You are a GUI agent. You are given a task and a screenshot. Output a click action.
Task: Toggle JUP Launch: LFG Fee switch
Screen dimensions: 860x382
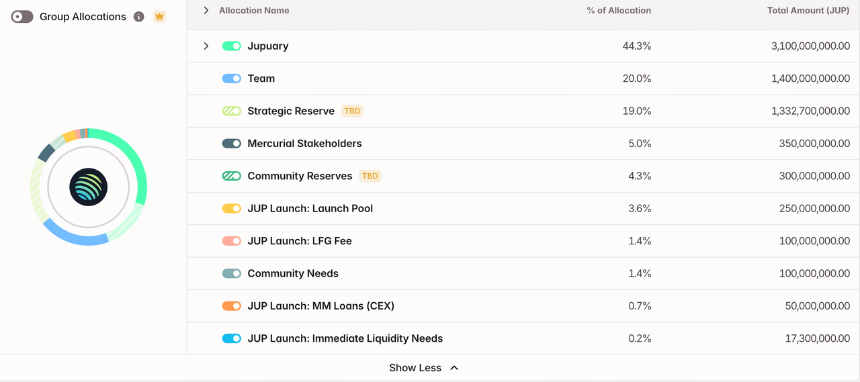[231, 241]
